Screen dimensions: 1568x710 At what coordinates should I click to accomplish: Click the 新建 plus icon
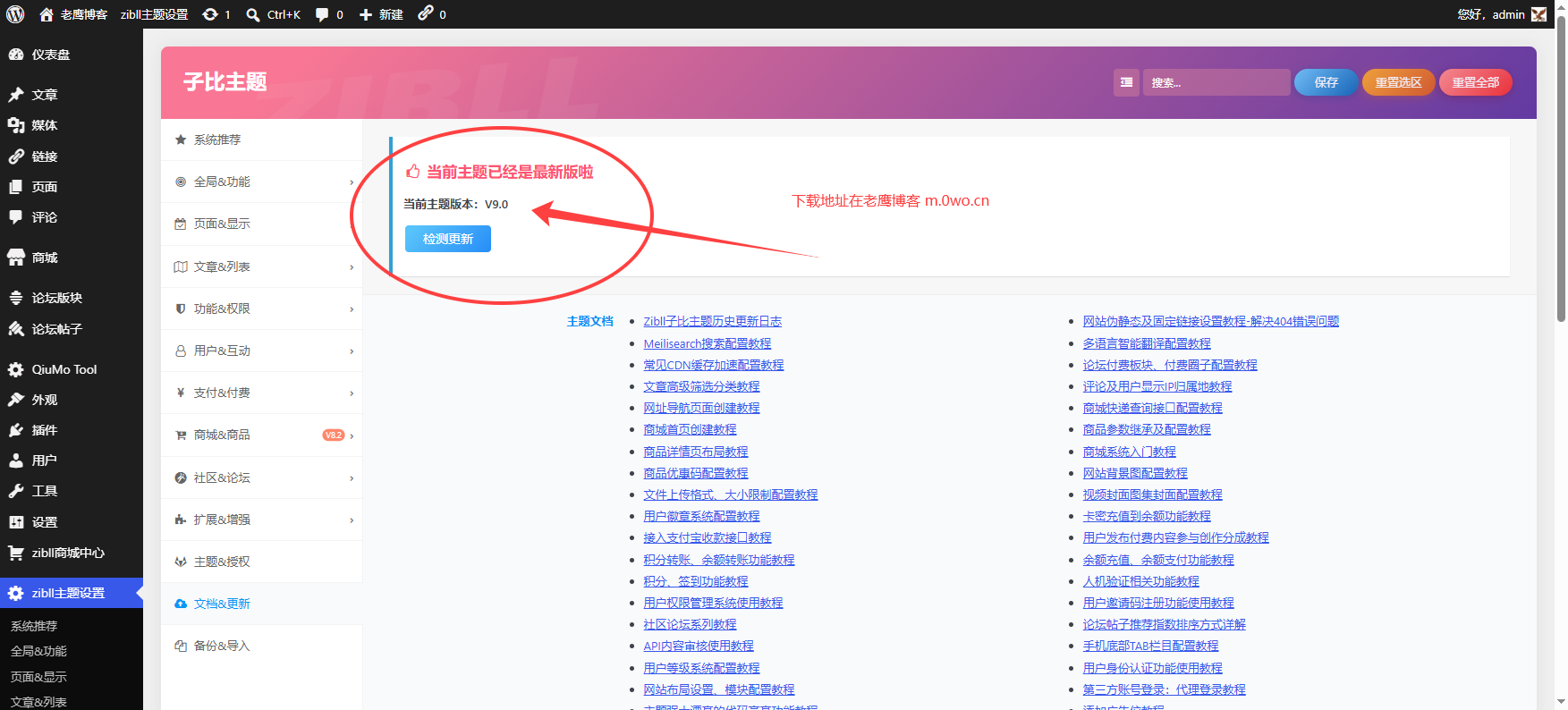[x=366, y=14]
